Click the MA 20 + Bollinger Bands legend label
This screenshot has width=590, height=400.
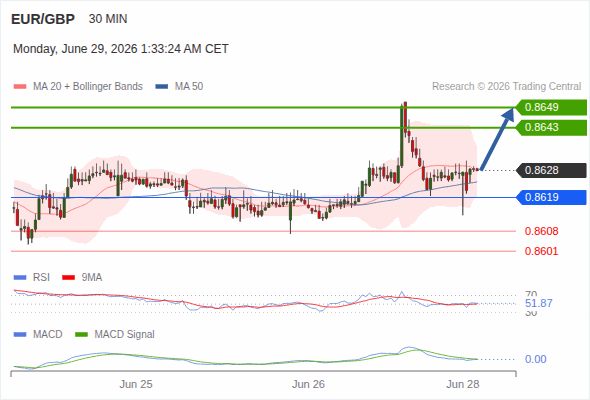click(x=88, y=87)
